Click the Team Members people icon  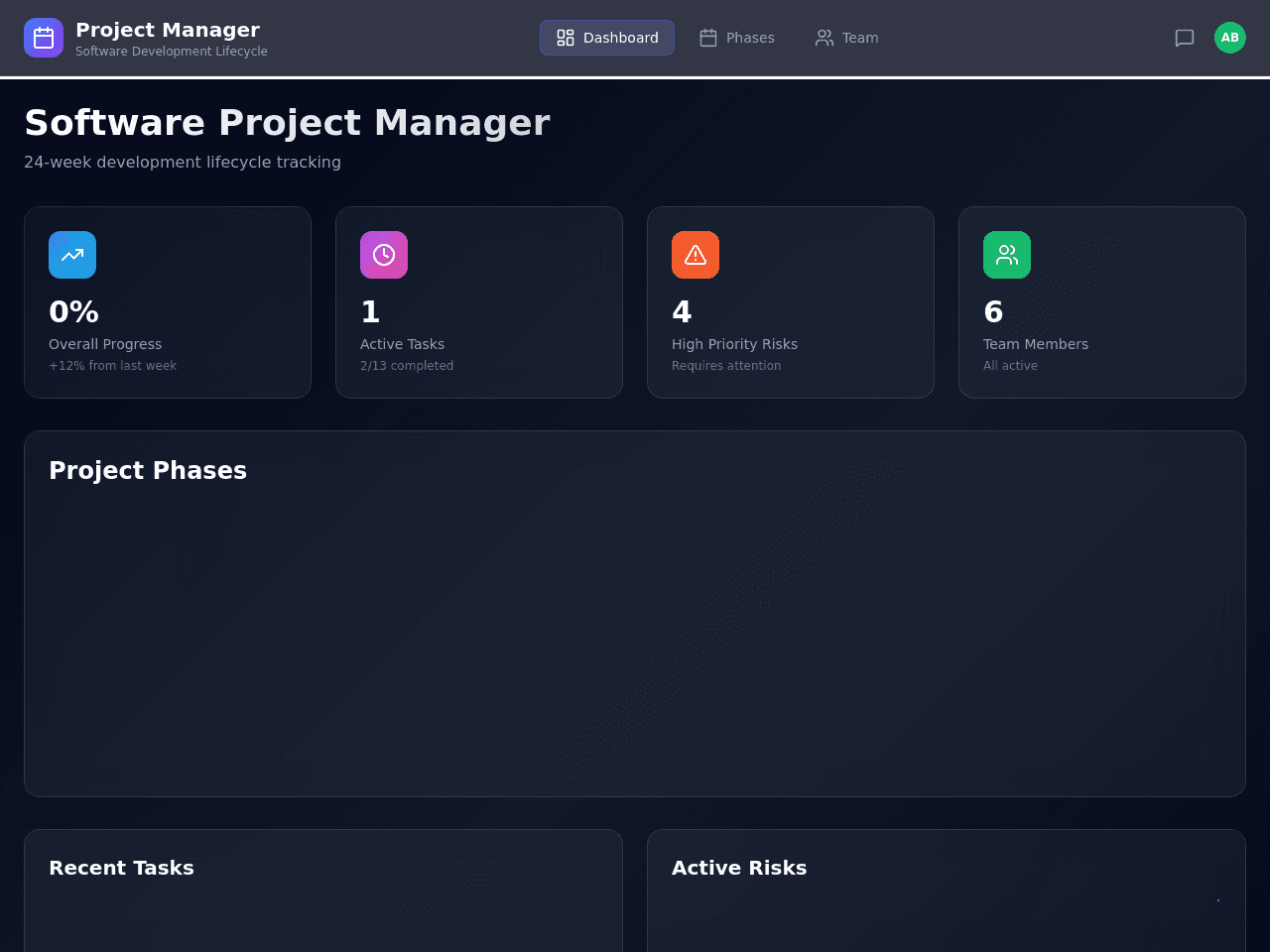(1007, 255)
